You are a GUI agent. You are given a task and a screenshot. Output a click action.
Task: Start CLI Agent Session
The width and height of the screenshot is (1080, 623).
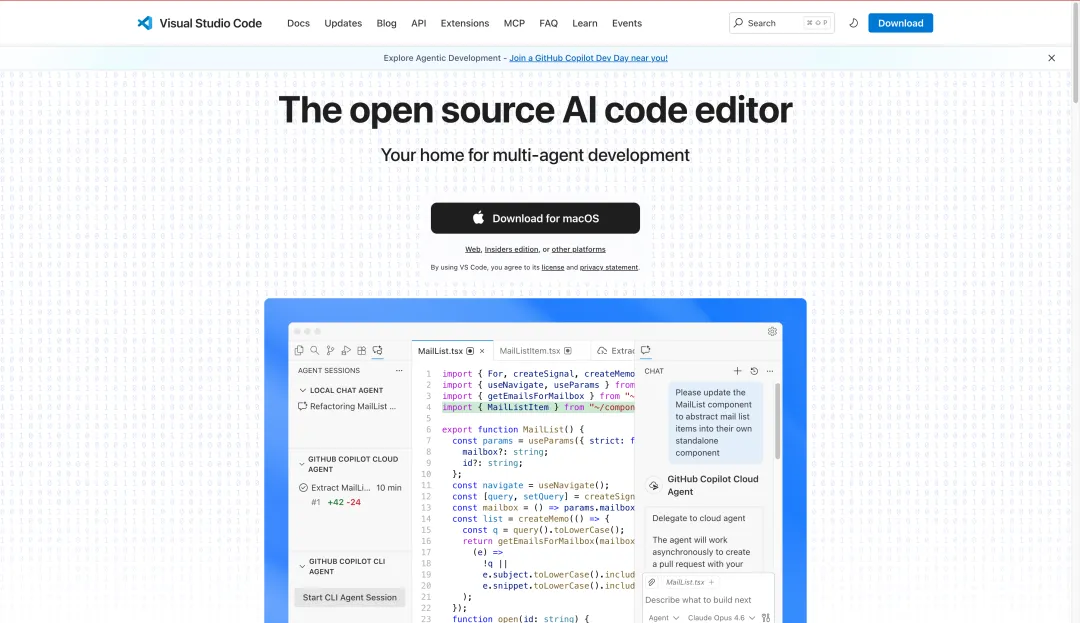point(350,598)
